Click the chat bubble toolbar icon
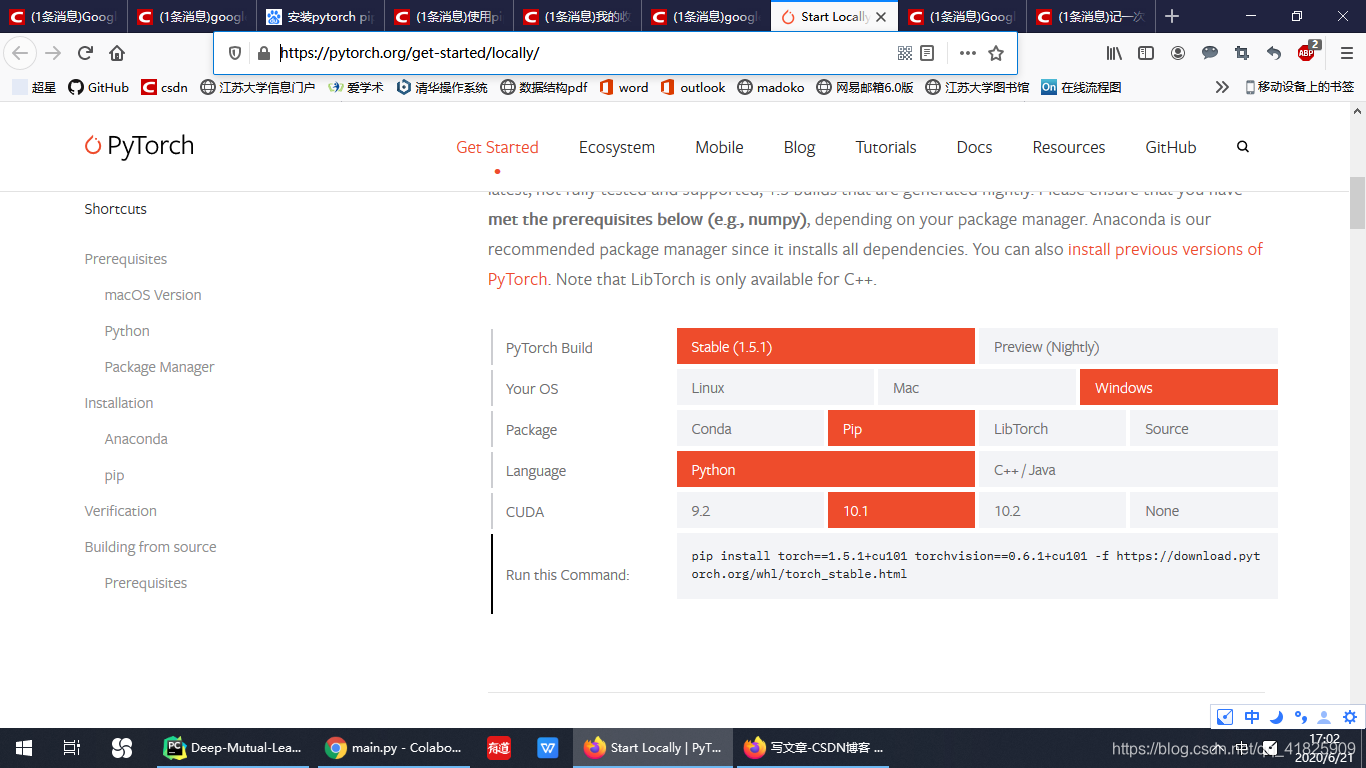 click(1210, 53)
